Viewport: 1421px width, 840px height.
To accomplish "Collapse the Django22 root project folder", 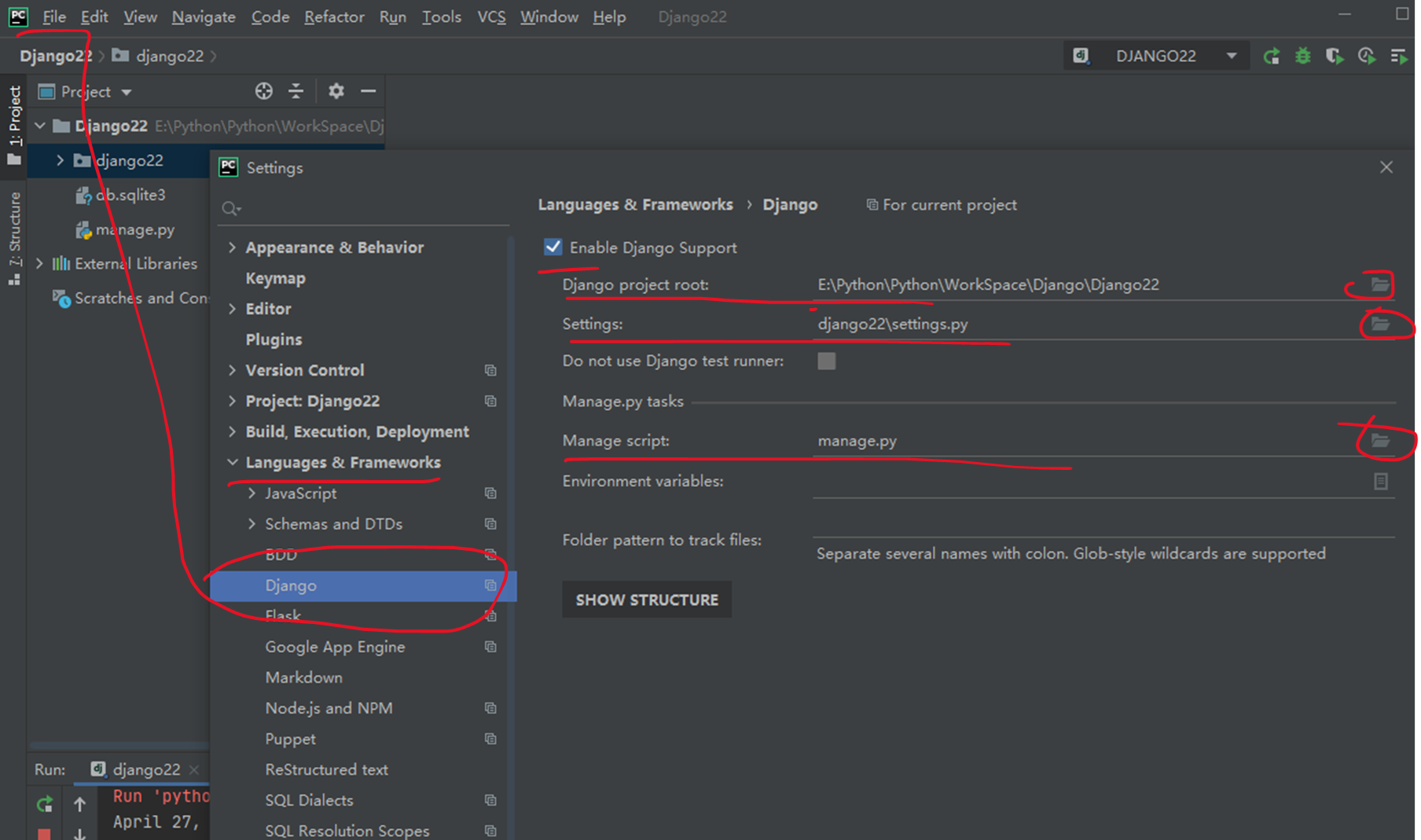I will (x=39, y=126).
